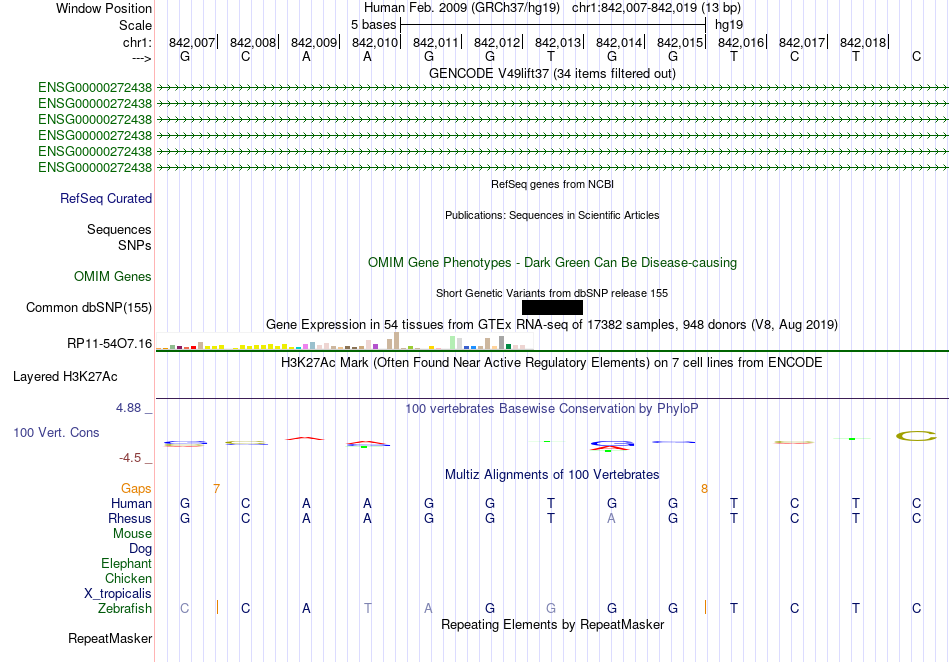Select the X_tropicalis species label
The height and width of the screenshot is (662, 950).
pos(118,594)
